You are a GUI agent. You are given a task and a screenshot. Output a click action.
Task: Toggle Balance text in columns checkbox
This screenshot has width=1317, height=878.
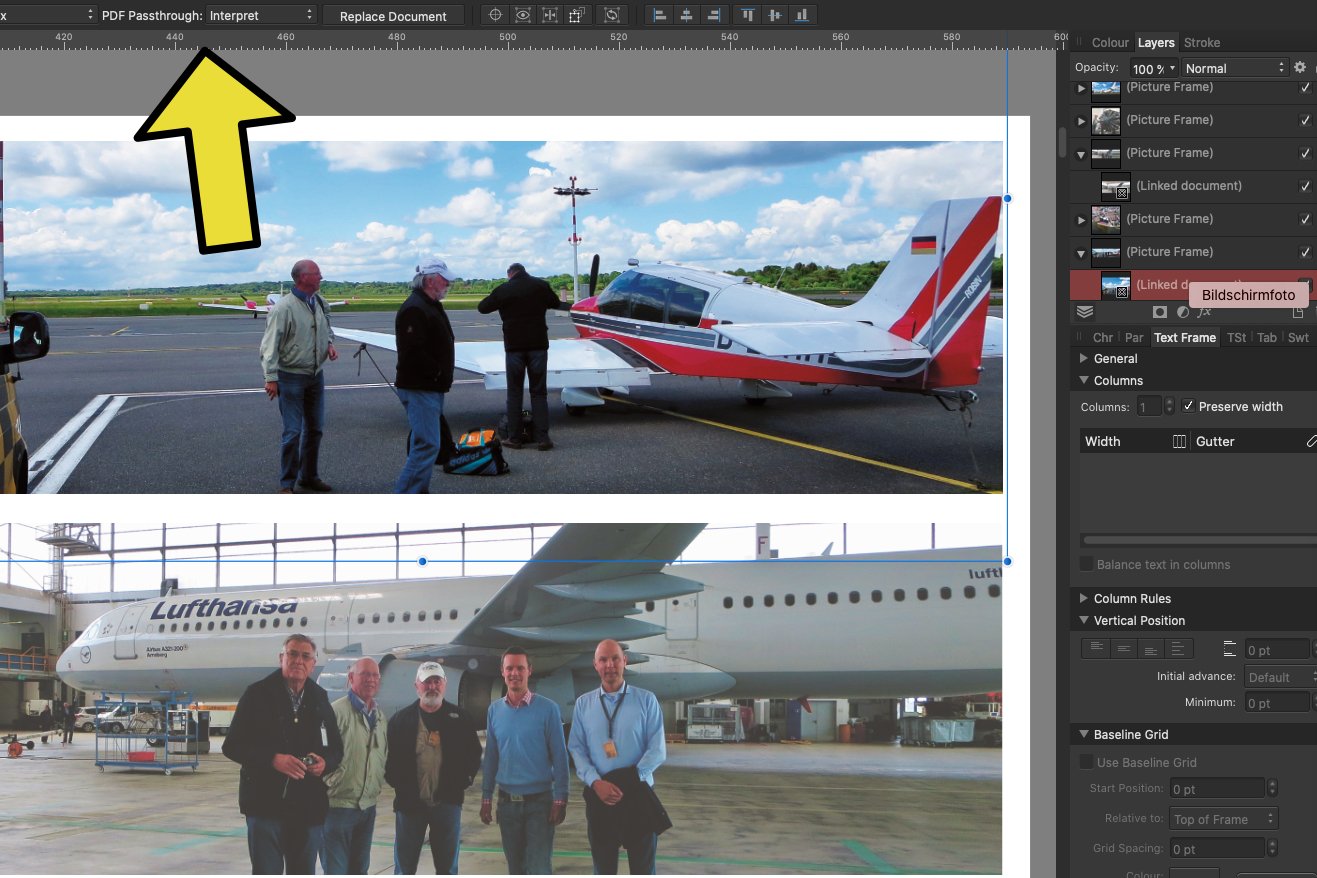[x=1086, y=564]
